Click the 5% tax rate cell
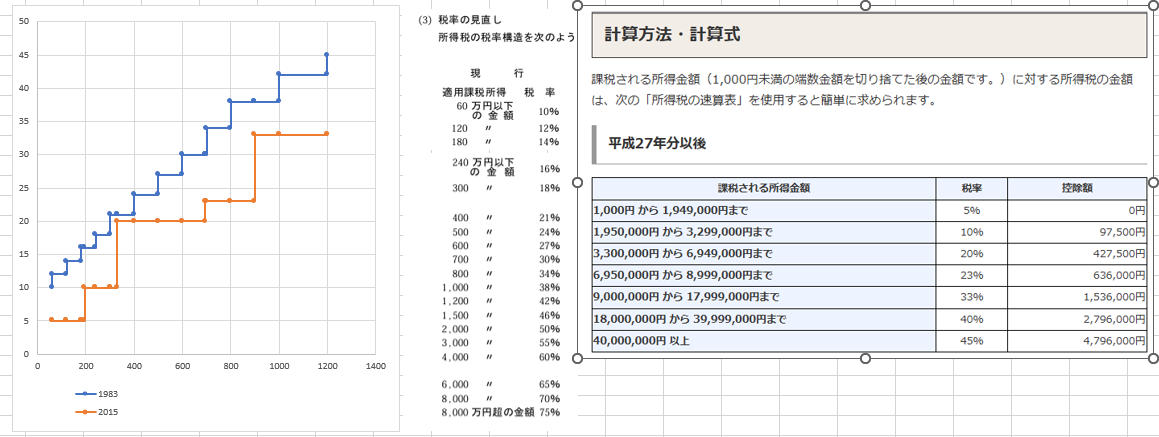Image resolution: width=1159 pixels, height=437 pixels. pyautogui.click(x=971, y=210)
